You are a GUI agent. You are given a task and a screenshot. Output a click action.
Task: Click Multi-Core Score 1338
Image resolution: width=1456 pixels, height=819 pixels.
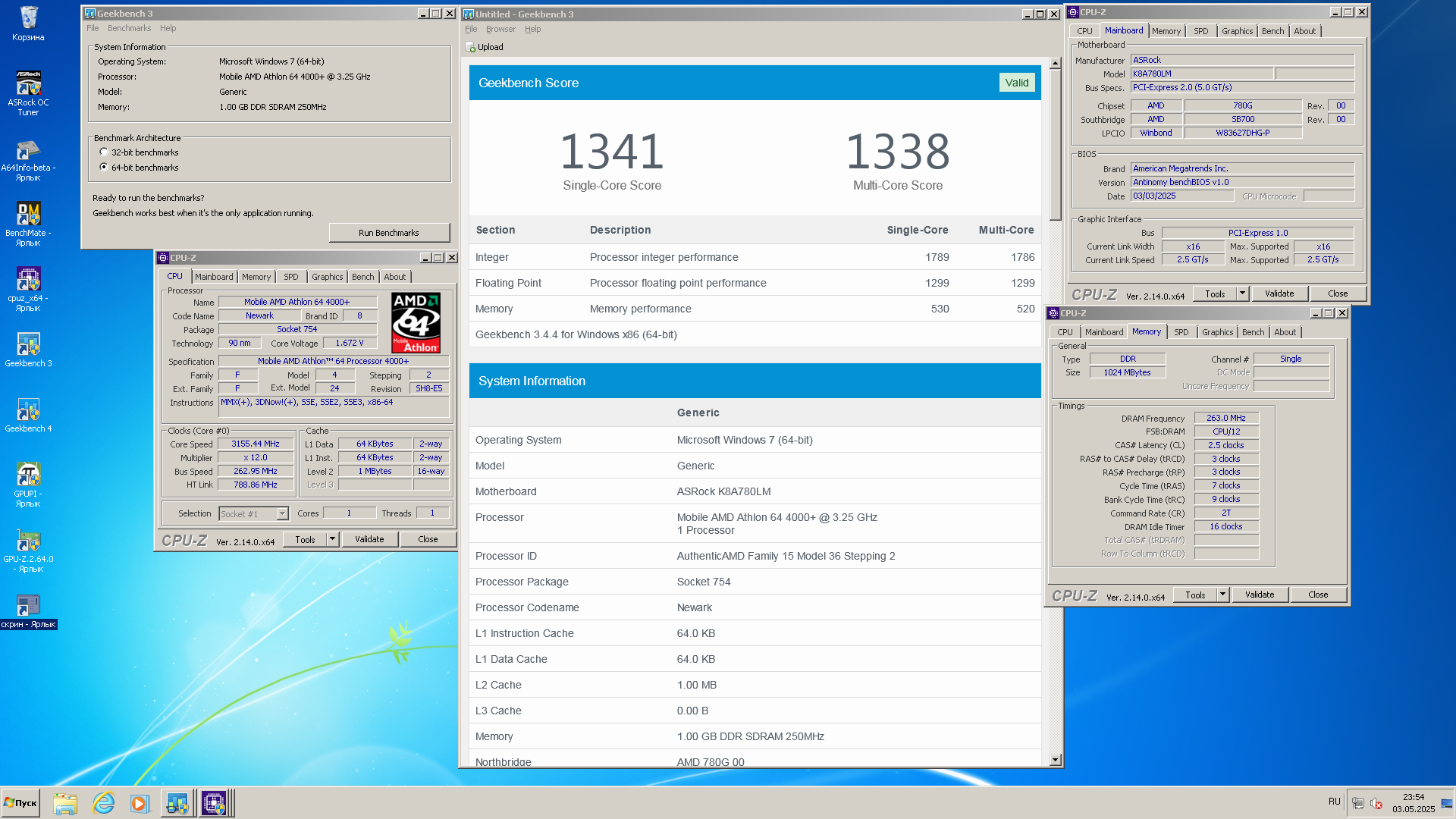pos(898,151)
